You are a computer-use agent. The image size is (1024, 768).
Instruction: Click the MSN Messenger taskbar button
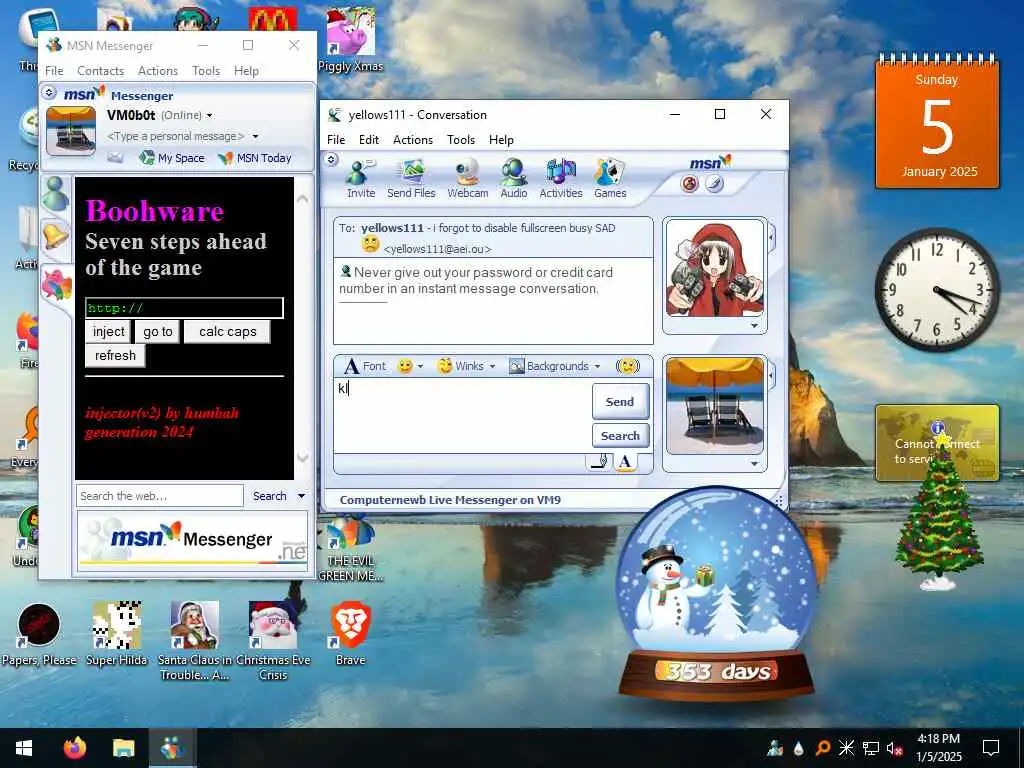[172, 748]
